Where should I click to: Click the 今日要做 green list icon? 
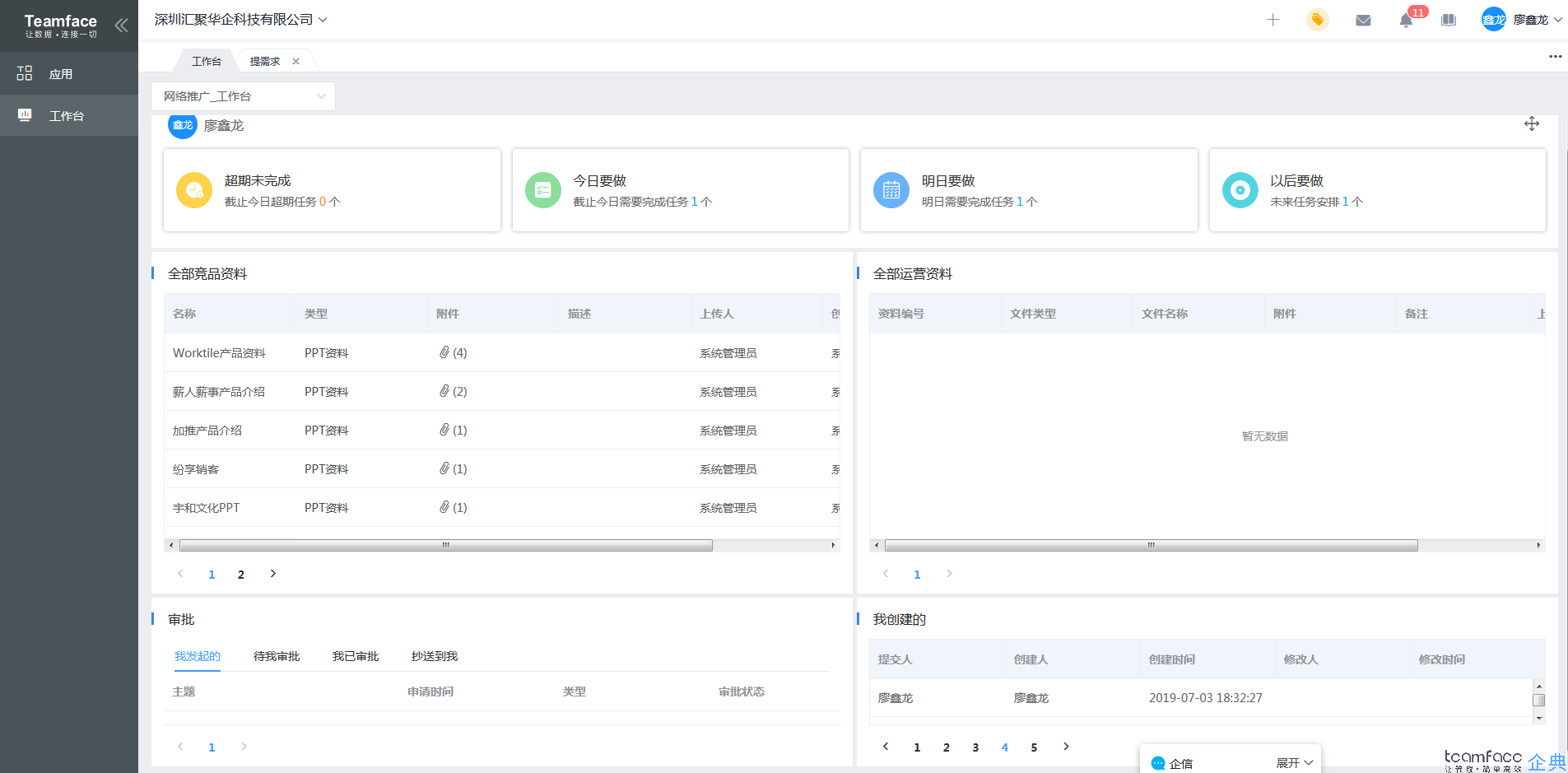click(x=543, y=190)
